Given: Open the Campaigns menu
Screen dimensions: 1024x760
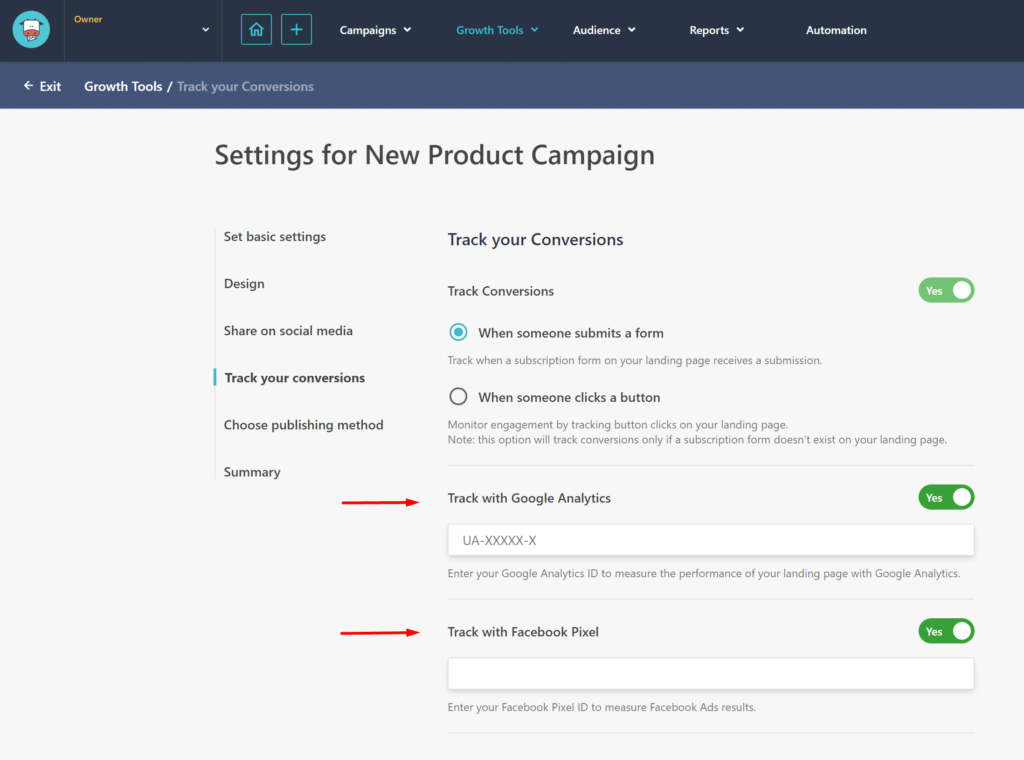Looking at the screenshot, I should 375,30.
